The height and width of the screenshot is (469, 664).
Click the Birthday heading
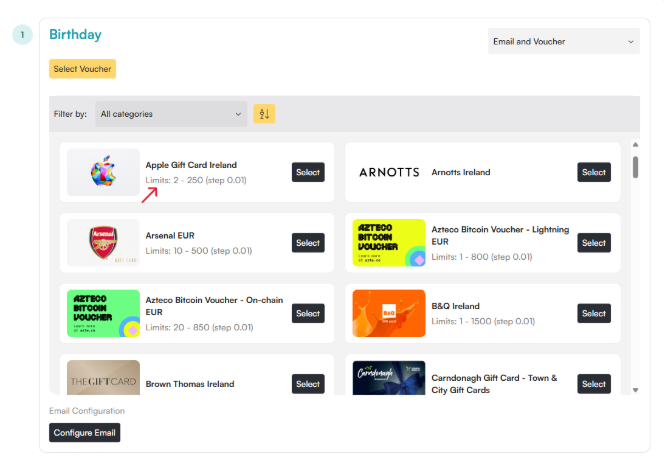75,34
